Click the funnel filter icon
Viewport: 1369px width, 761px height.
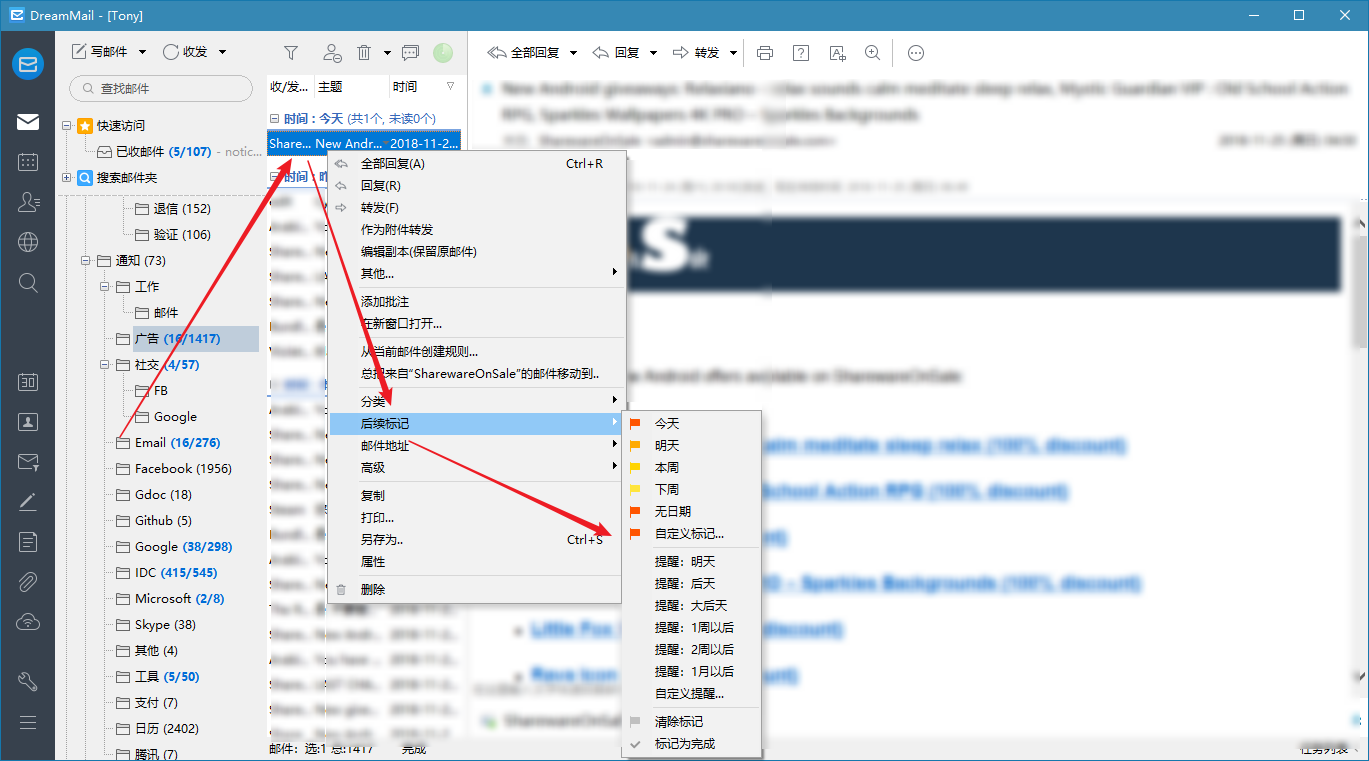pos(291,52)
